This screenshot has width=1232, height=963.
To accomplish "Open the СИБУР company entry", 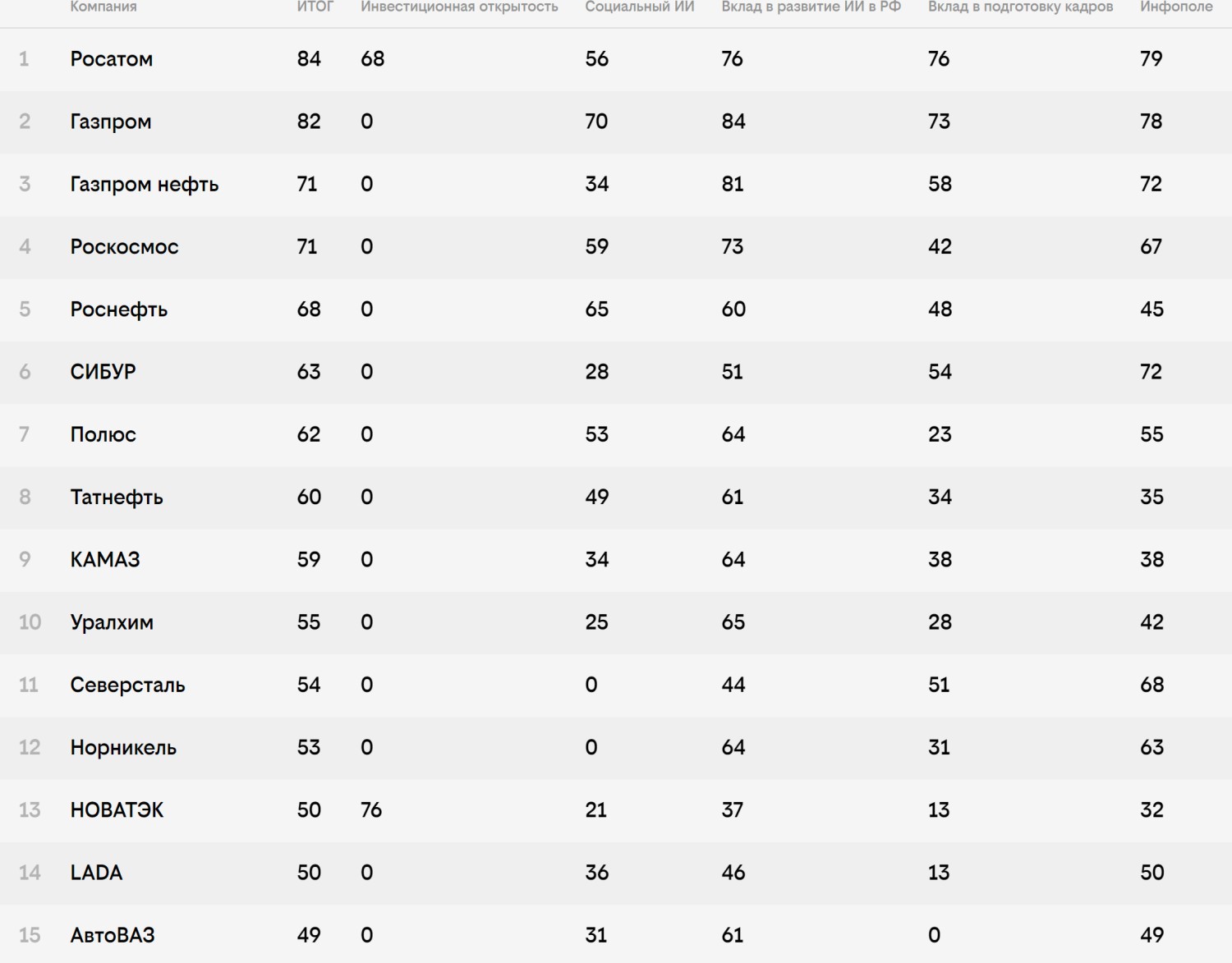I will pyautogui.click(x=103, y=372).
